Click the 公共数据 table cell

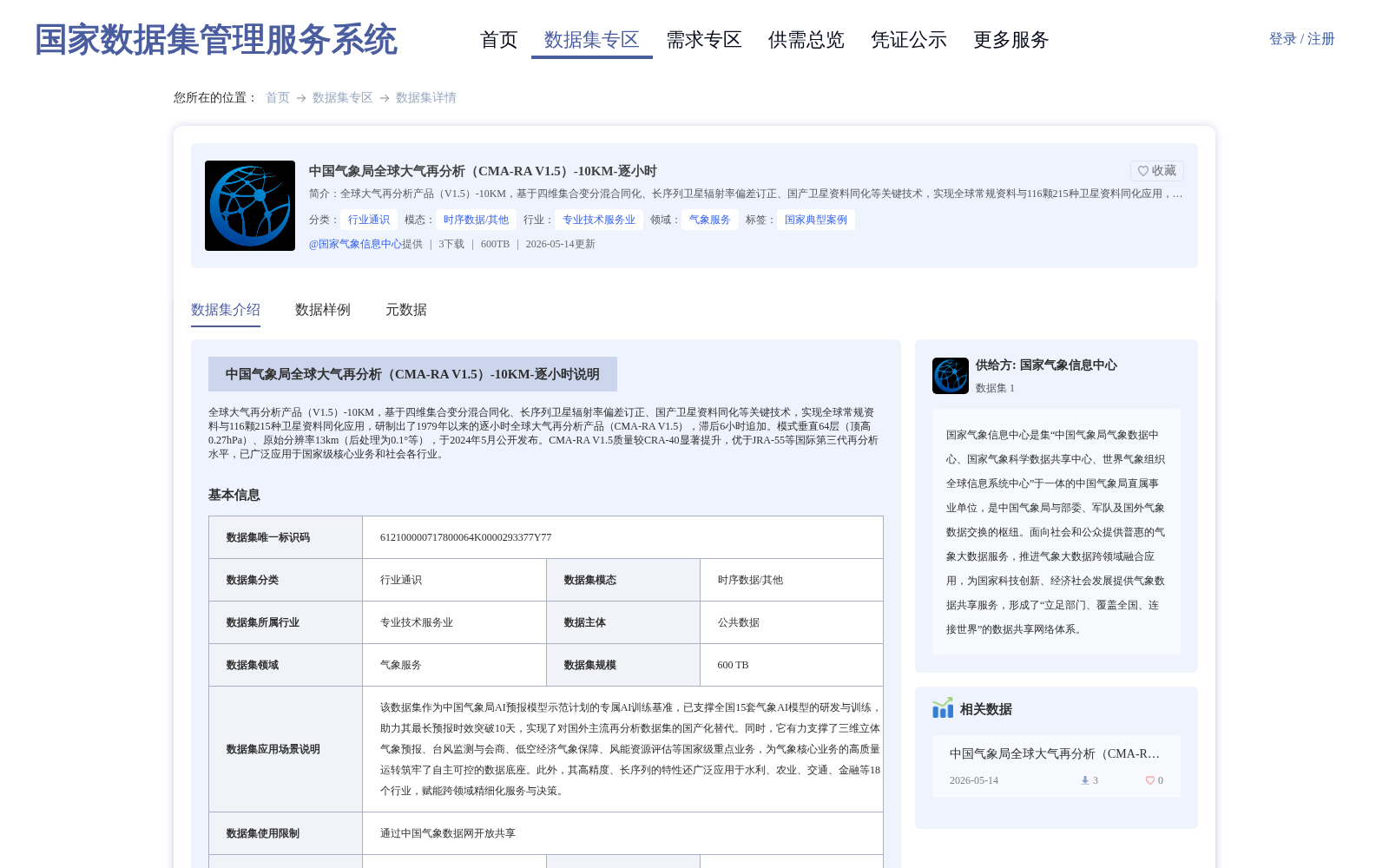point(792,622)
